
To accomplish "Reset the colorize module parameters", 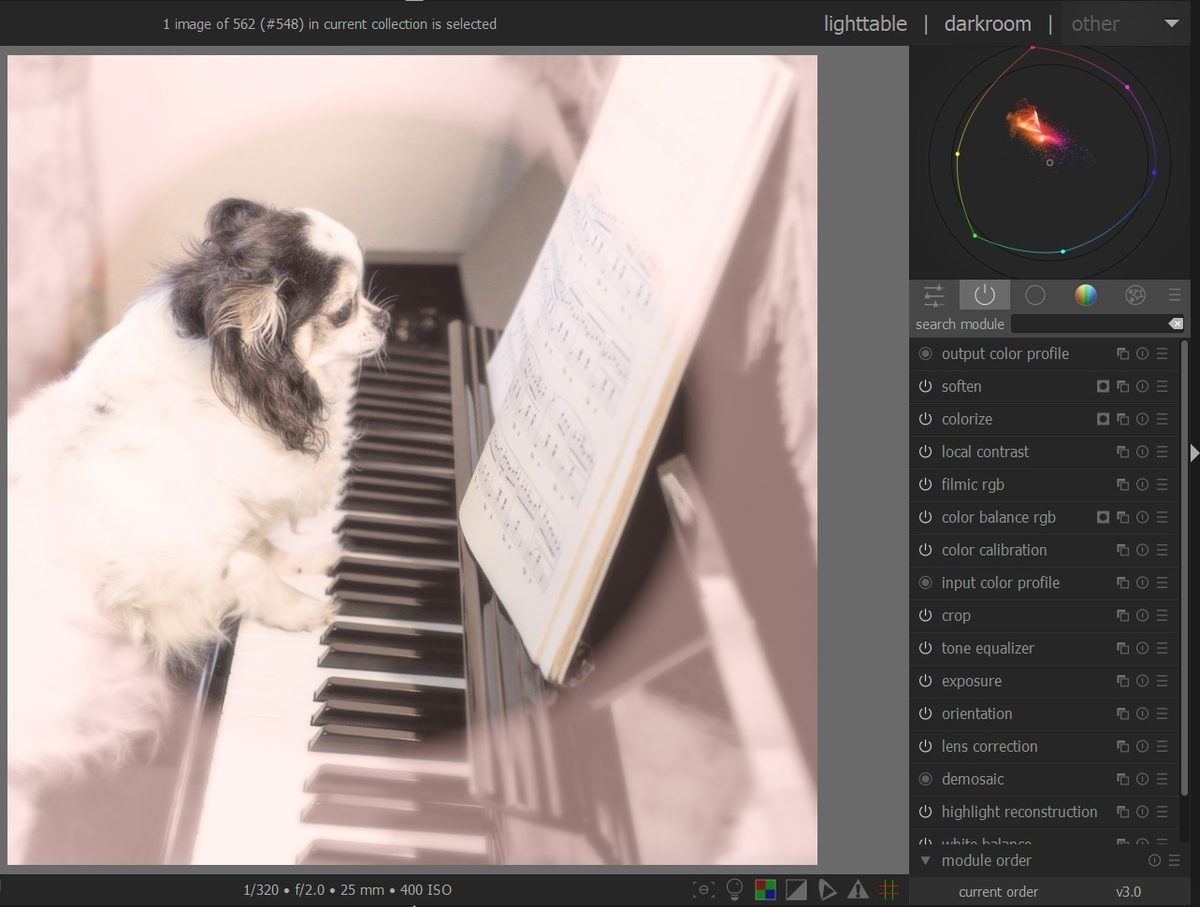I will [1142, 419].
